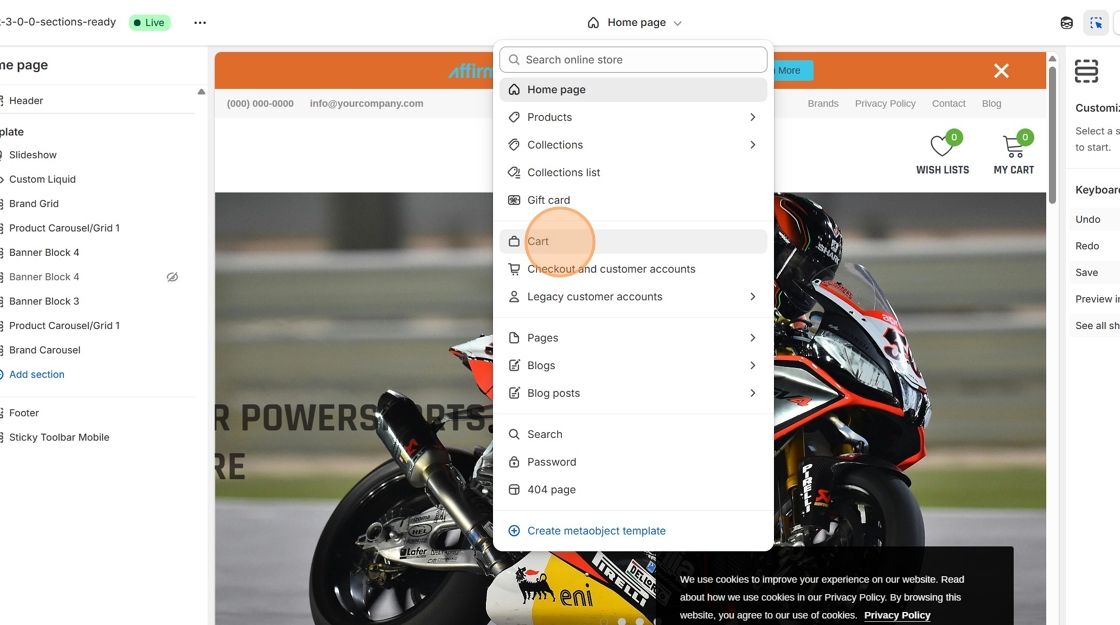Close the orange Affirm announcement bar

point(1001,71)
